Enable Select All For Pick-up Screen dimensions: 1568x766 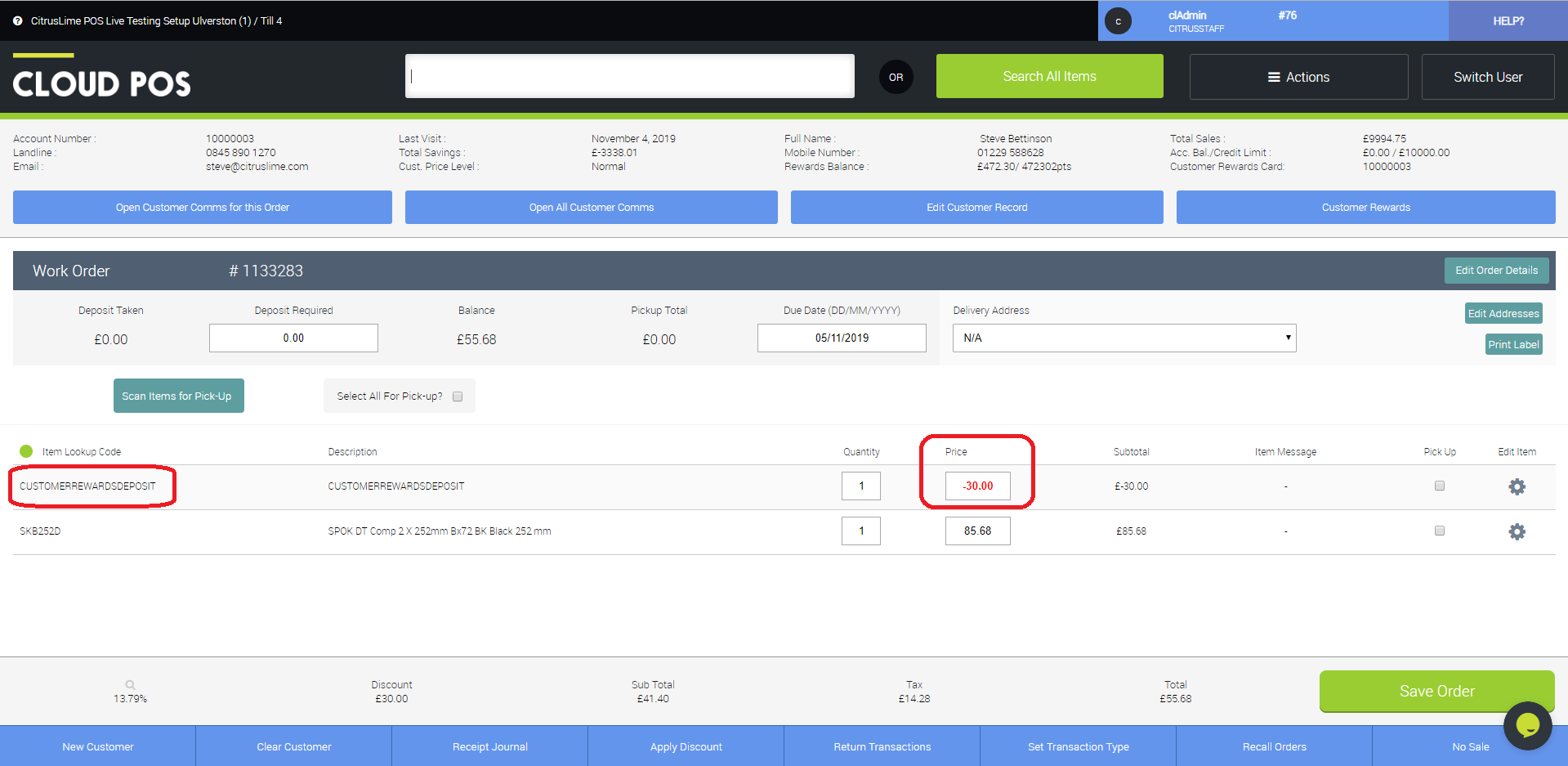458,396
